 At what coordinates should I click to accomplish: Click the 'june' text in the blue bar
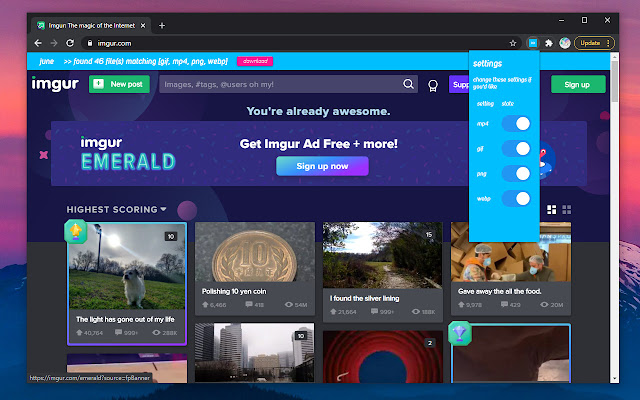point(47,61)
